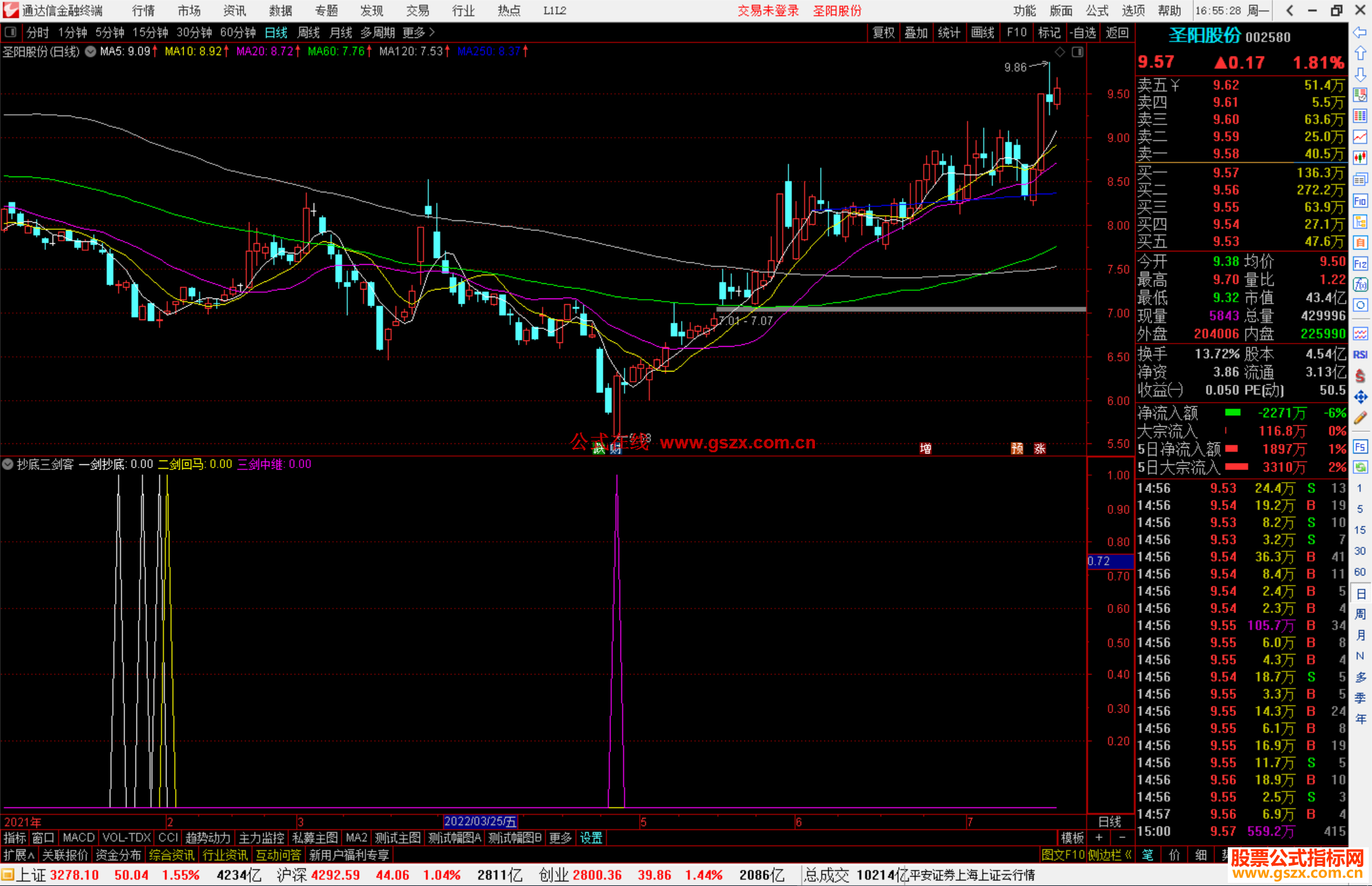Screen dimensions: 1372x886
Task: Open the 模板 template selector
Action: (1073, 838)
